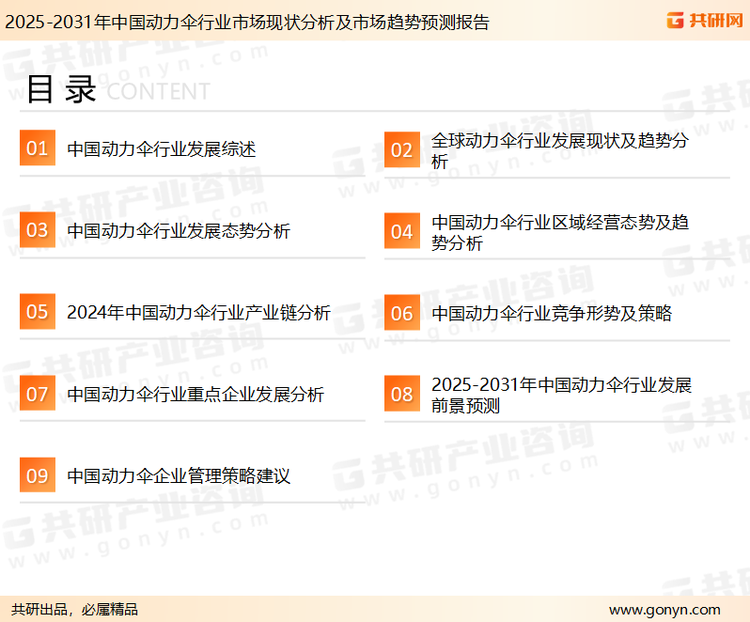Select the orange 06 chapter badge
This screenshot has width=750, height=622.
pos(402,313)
